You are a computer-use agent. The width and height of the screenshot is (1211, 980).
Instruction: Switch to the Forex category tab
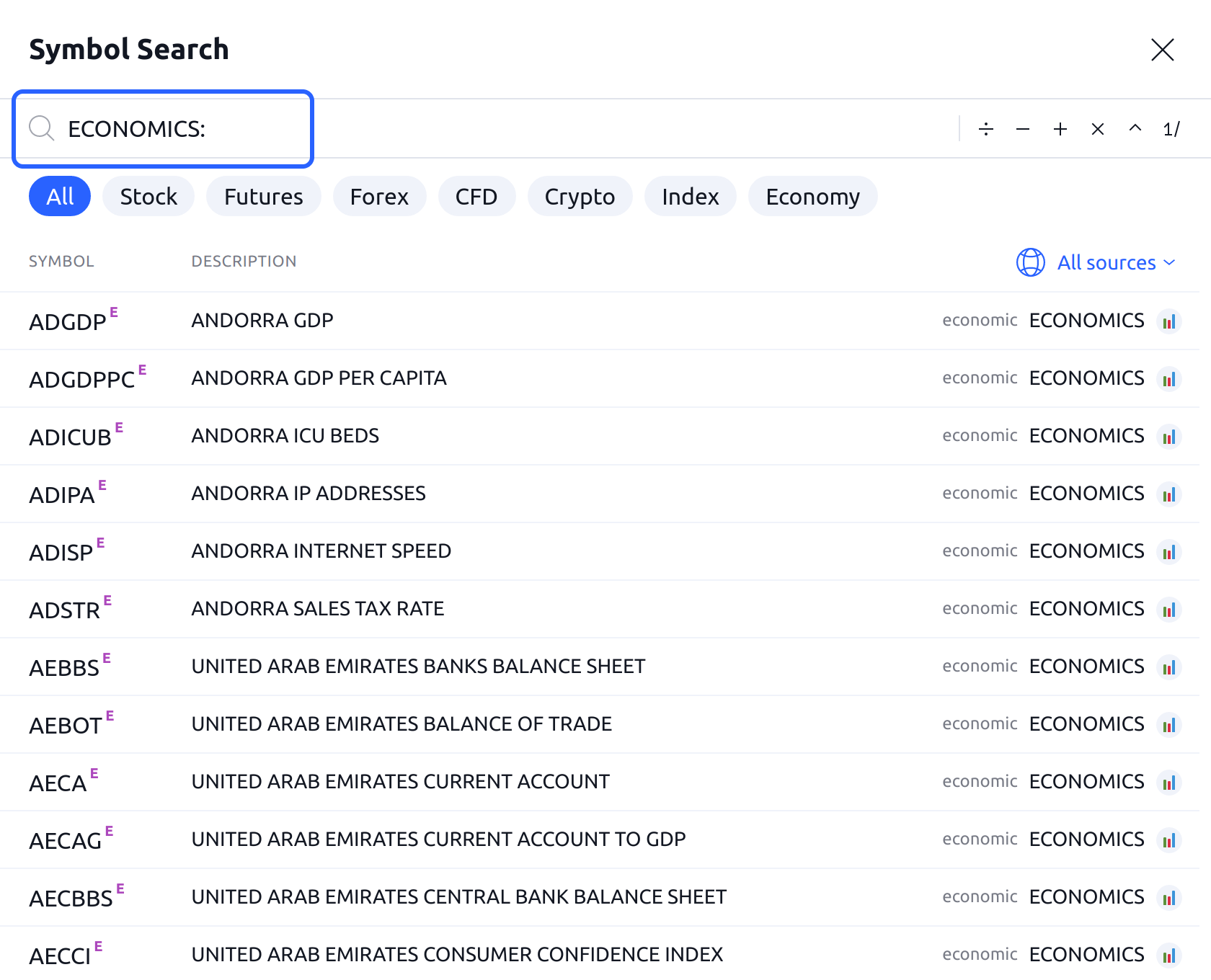(x=379, y=196)
